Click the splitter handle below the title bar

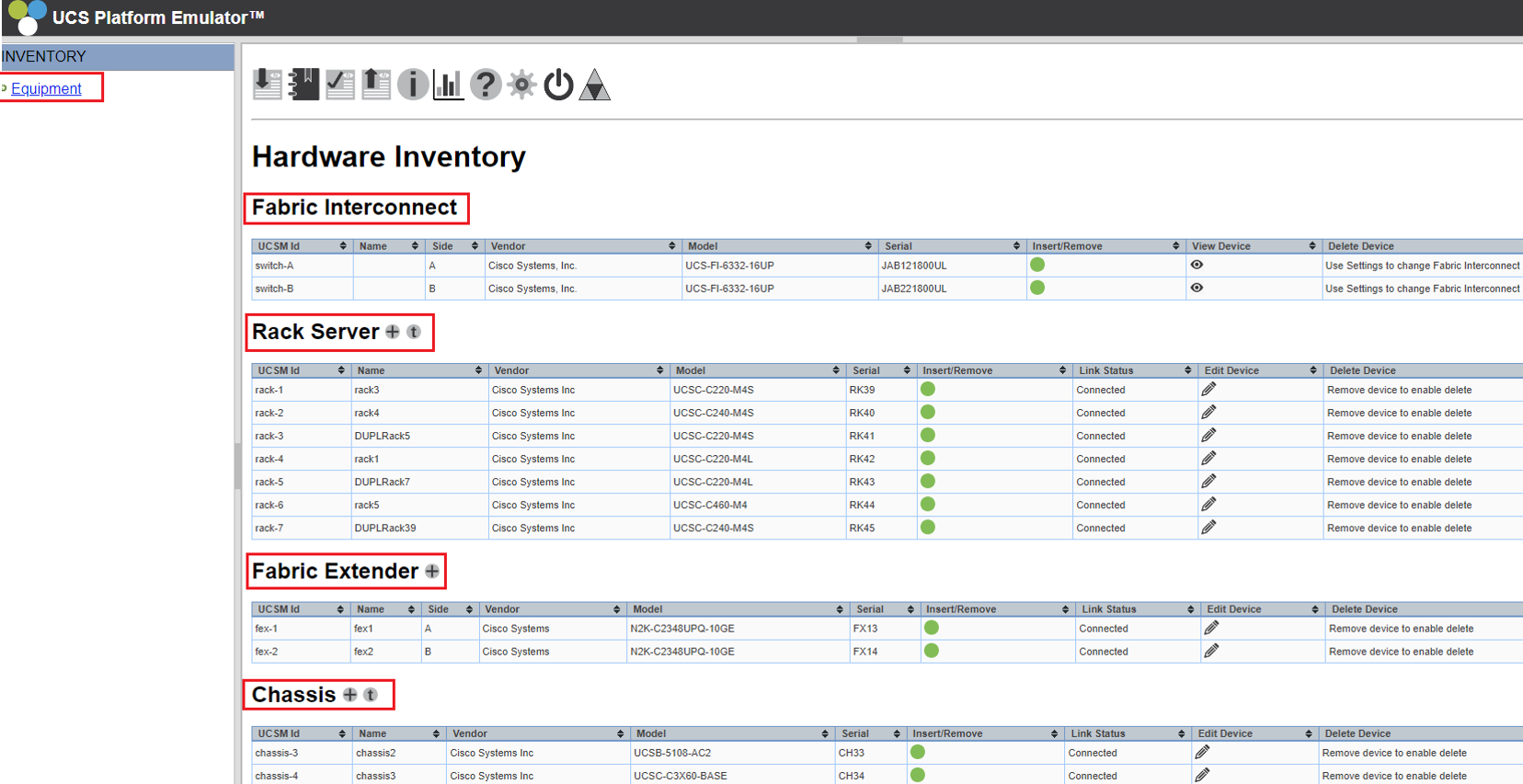click(879, 40)
